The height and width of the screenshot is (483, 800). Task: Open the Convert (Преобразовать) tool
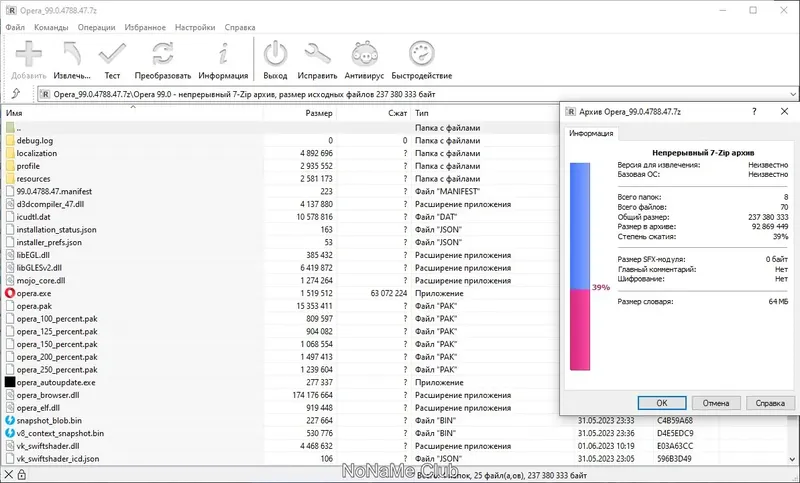163,54
